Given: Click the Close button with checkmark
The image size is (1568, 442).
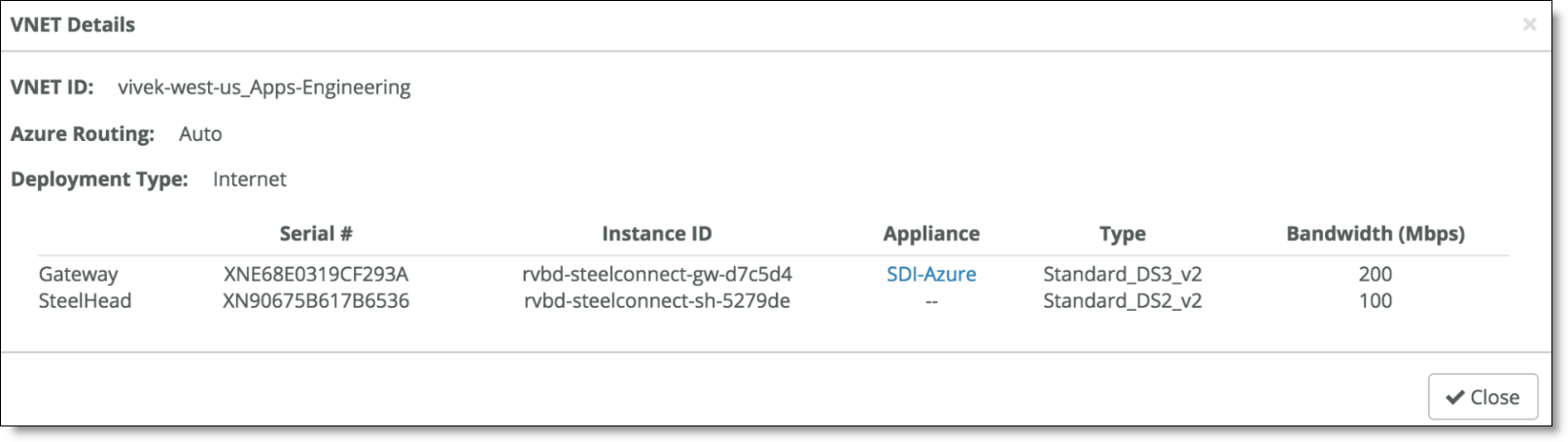Looking at the screenshot, I should 1482,396.
